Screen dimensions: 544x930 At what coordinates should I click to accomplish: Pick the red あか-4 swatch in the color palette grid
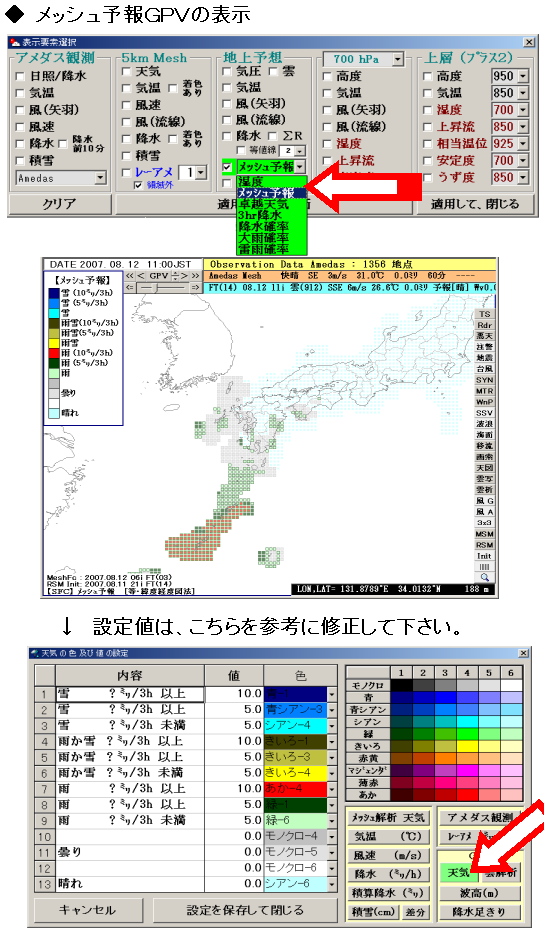(x=467, y=794)
